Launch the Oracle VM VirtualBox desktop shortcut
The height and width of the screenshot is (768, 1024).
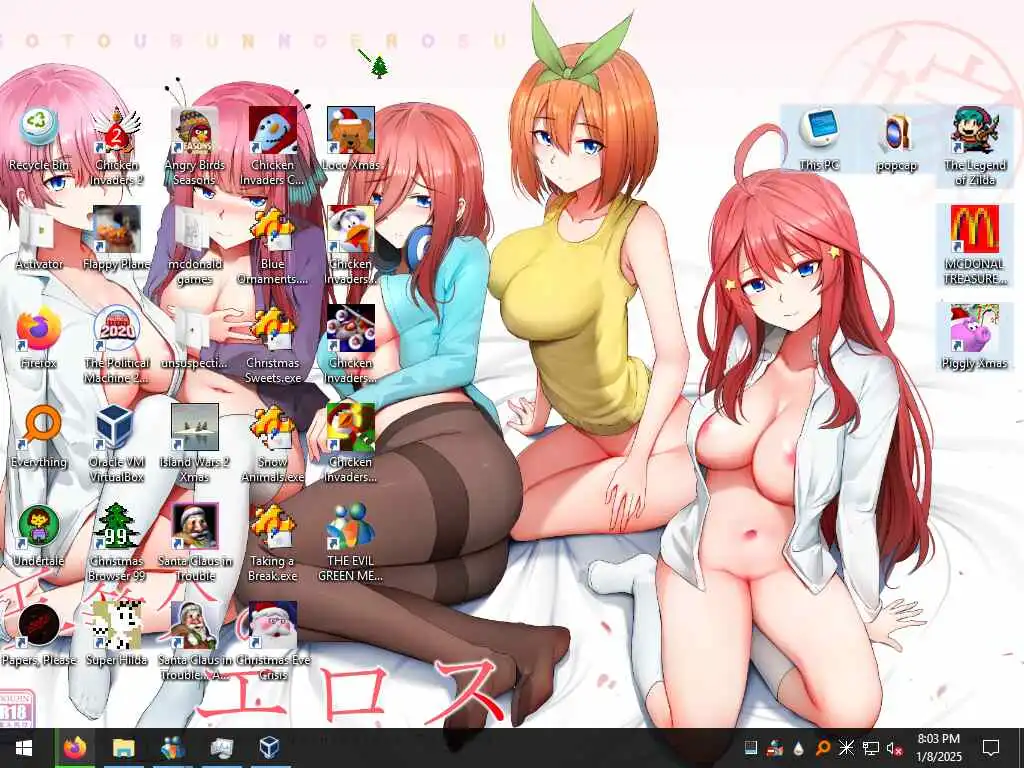[x=116, y=443]
